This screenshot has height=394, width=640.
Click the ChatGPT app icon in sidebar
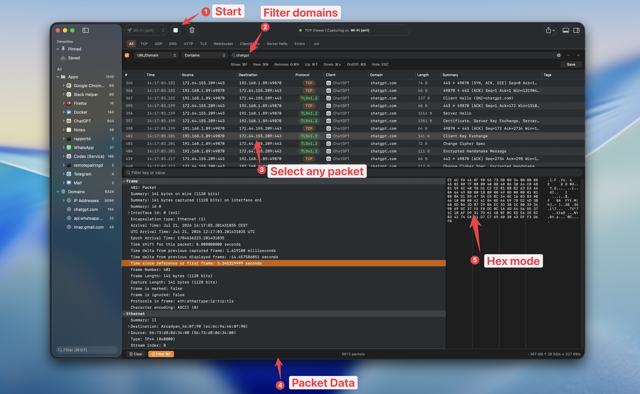point(69,121)
